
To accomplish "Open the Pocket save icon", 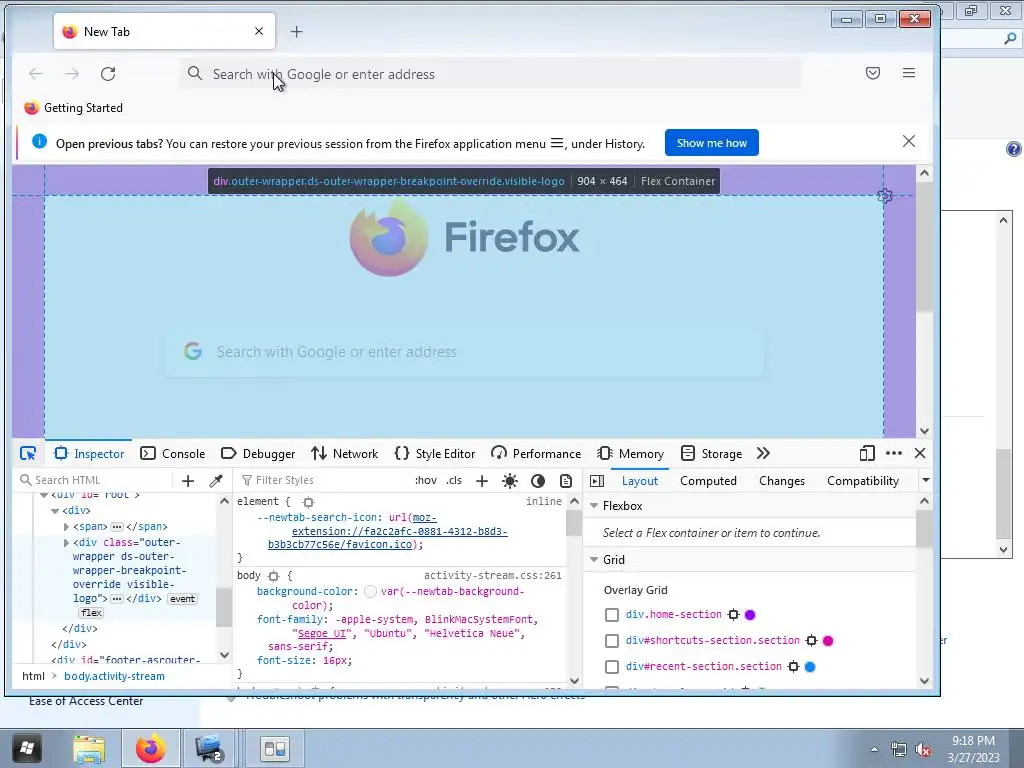I will click(x=872, y=73).
